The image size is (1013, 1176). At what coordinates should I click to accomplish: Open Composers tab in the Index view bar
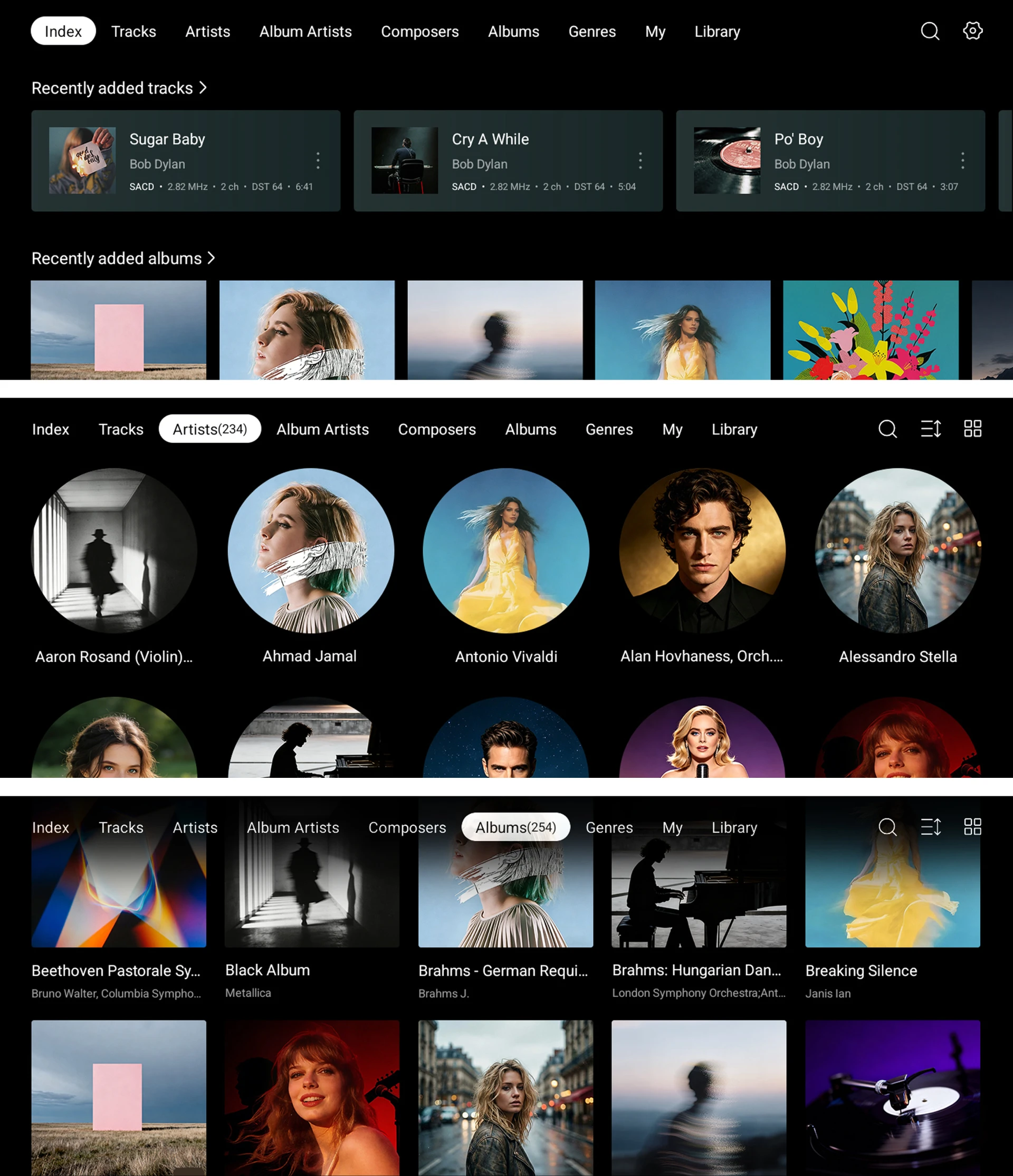(419, 31)
